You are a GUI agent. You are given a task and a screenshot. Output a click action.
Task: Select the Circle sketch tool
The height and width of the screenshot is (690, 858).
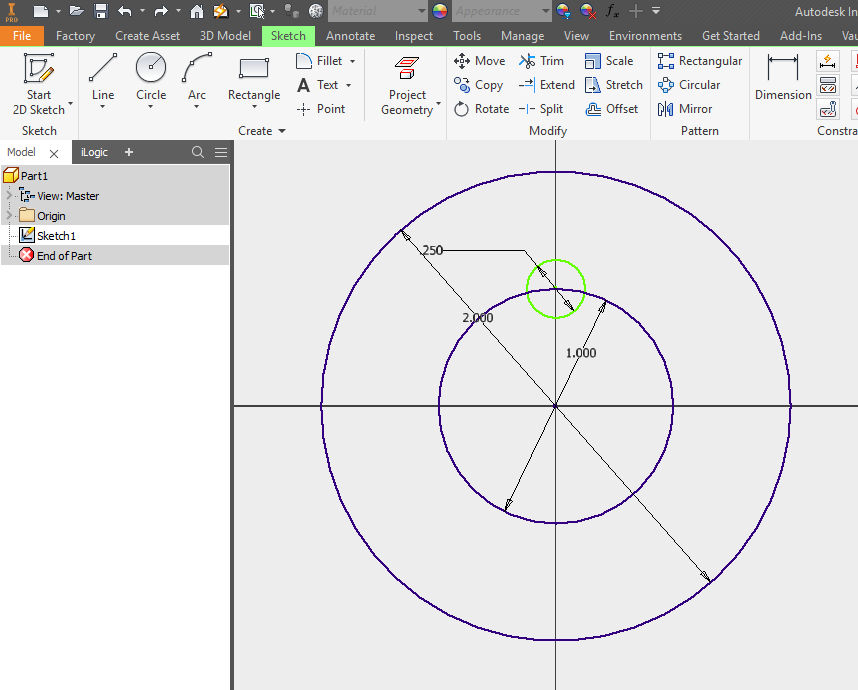[x=151, y=77]
